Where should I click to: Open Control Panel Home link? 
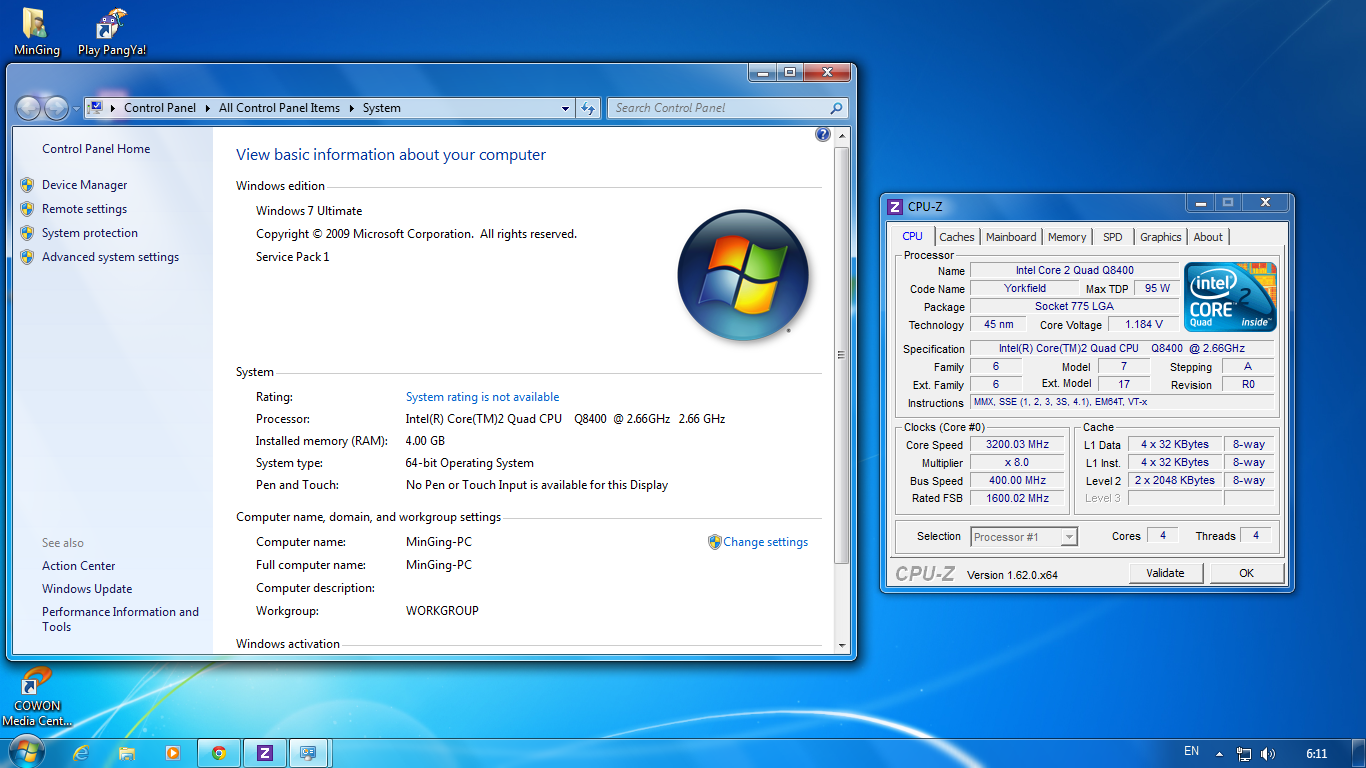tap(96, 149)
